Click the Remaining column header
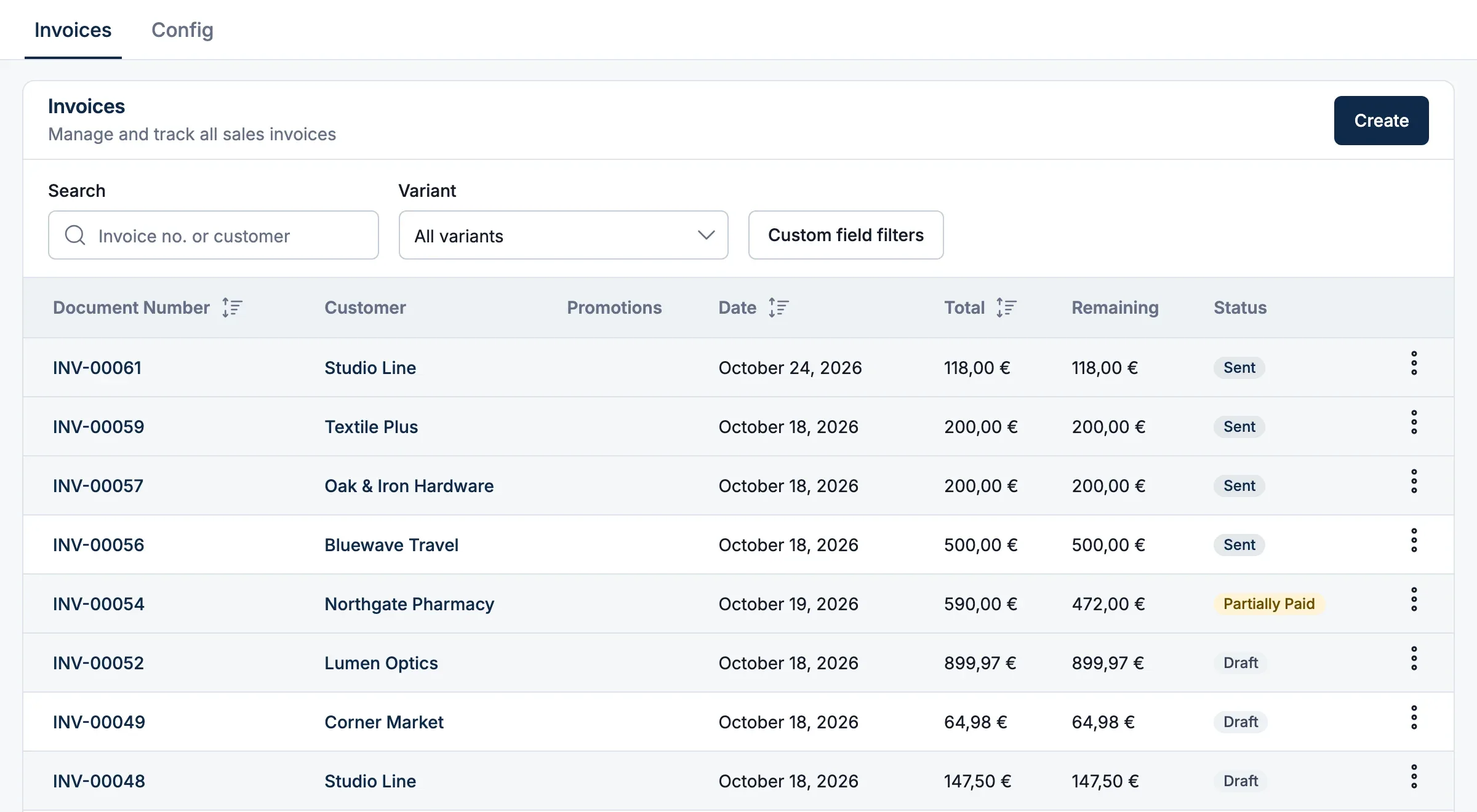 [x=1115, y=308]
